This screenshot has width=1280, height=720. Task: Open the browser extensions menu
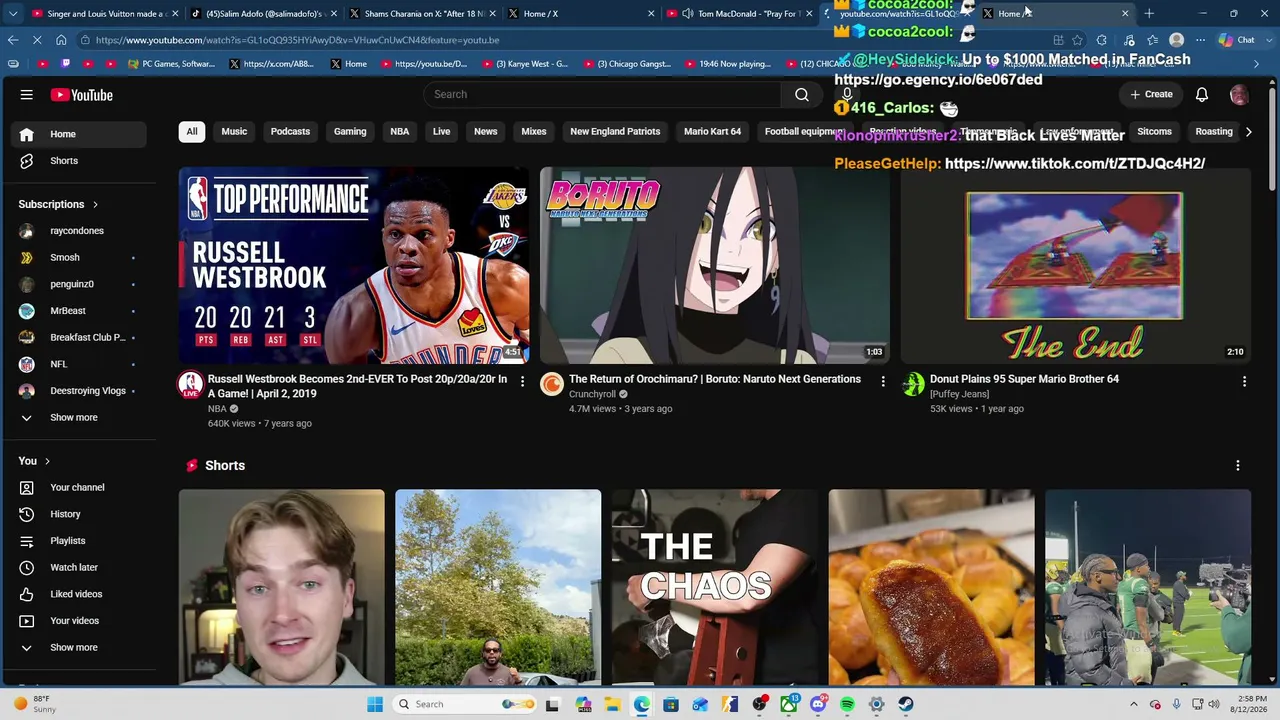[x=1102, y=40]
